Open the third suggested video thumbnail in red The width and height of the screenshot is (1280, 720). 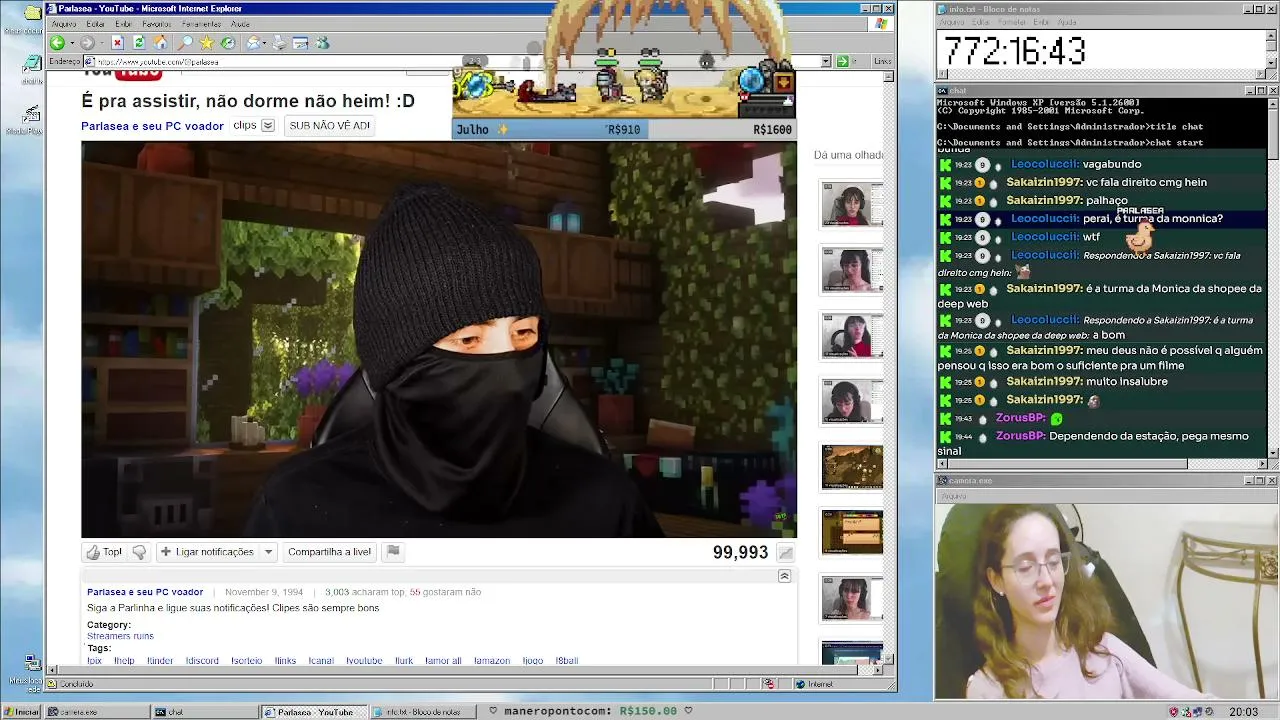point(852,336)
